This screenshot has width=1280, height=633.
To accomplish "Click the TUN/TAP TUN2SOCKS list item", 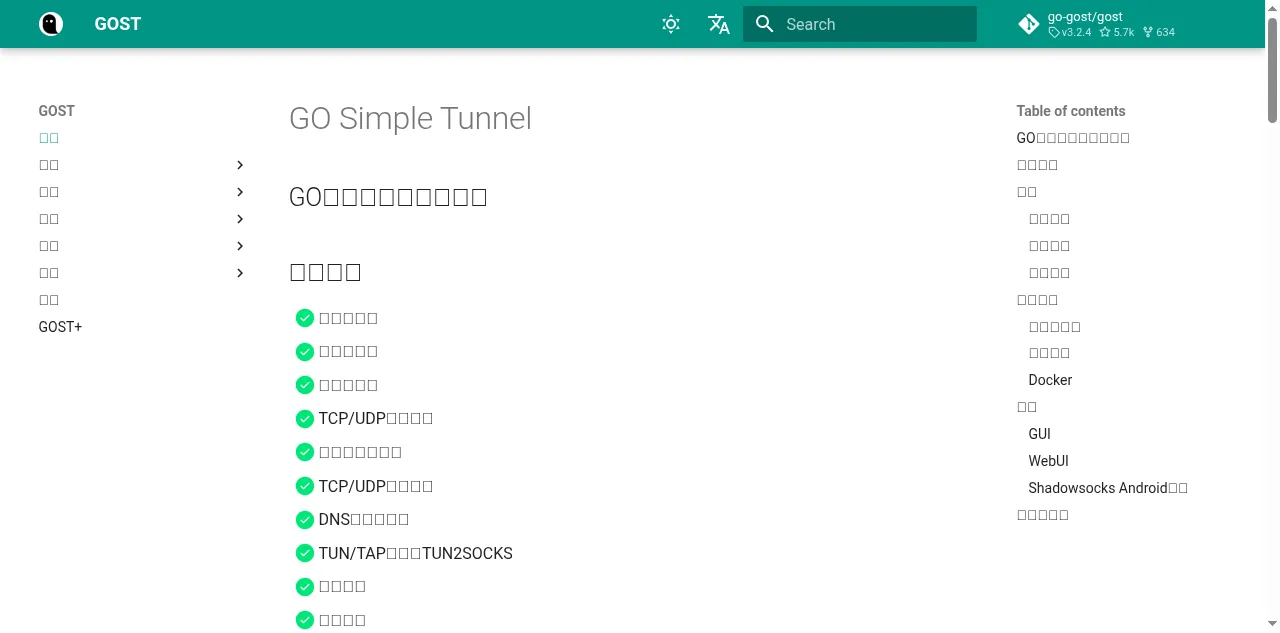I will click(416, 553).
